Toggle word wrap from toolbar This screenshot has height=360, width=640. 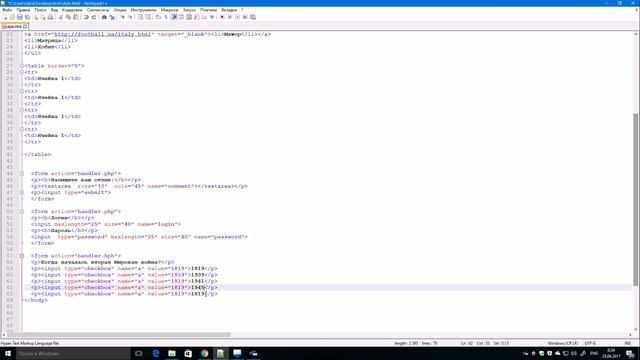(158, 17)
